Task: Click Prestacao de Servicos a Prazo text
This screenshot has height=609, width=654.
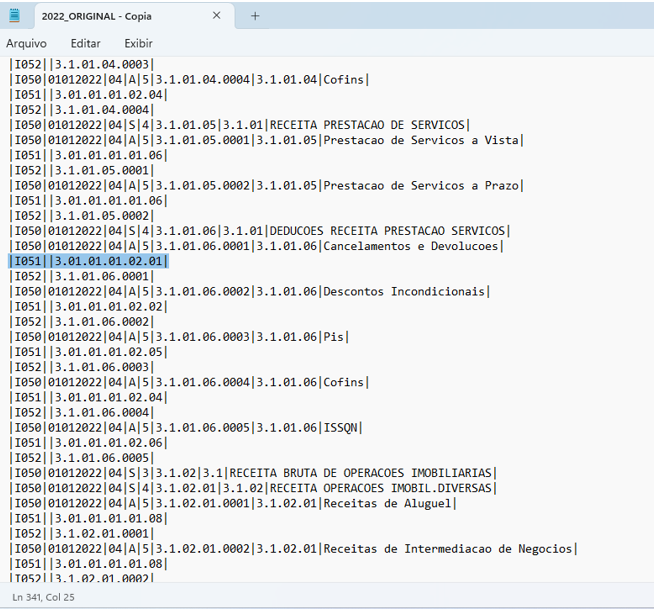Action: pos(421,185)
